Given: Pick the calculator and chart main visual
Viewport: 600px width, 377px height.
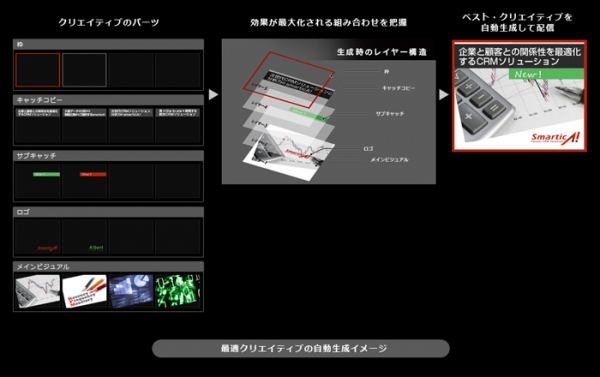Looking at the screenshot, I should (38, 291).
